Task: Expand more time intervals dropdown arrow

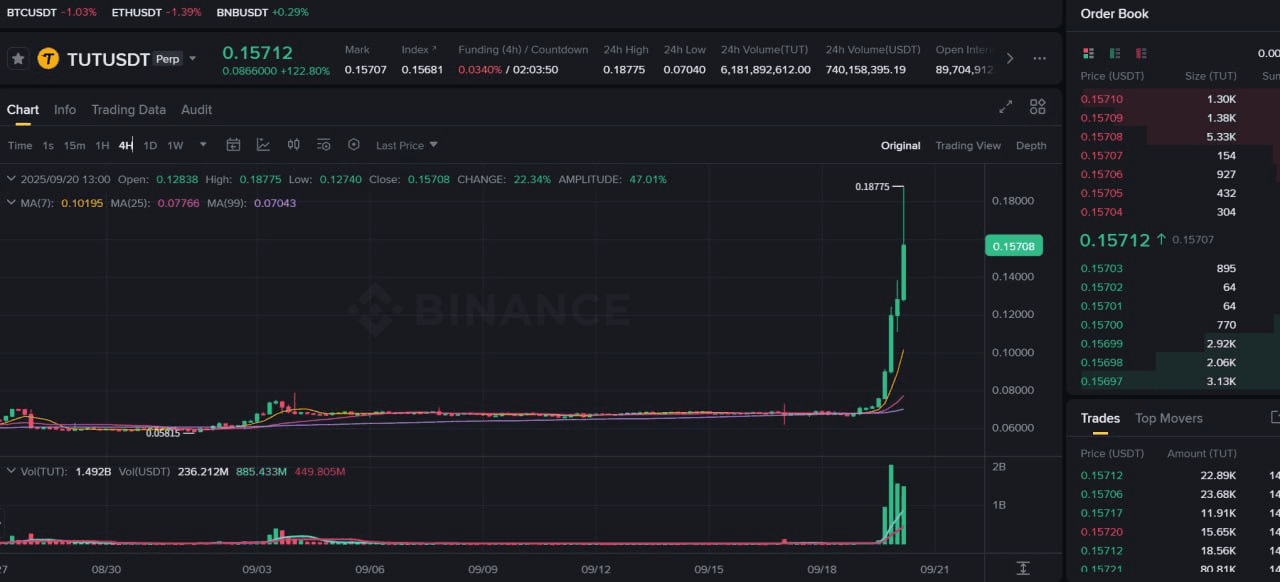Action: click(203, 145)
